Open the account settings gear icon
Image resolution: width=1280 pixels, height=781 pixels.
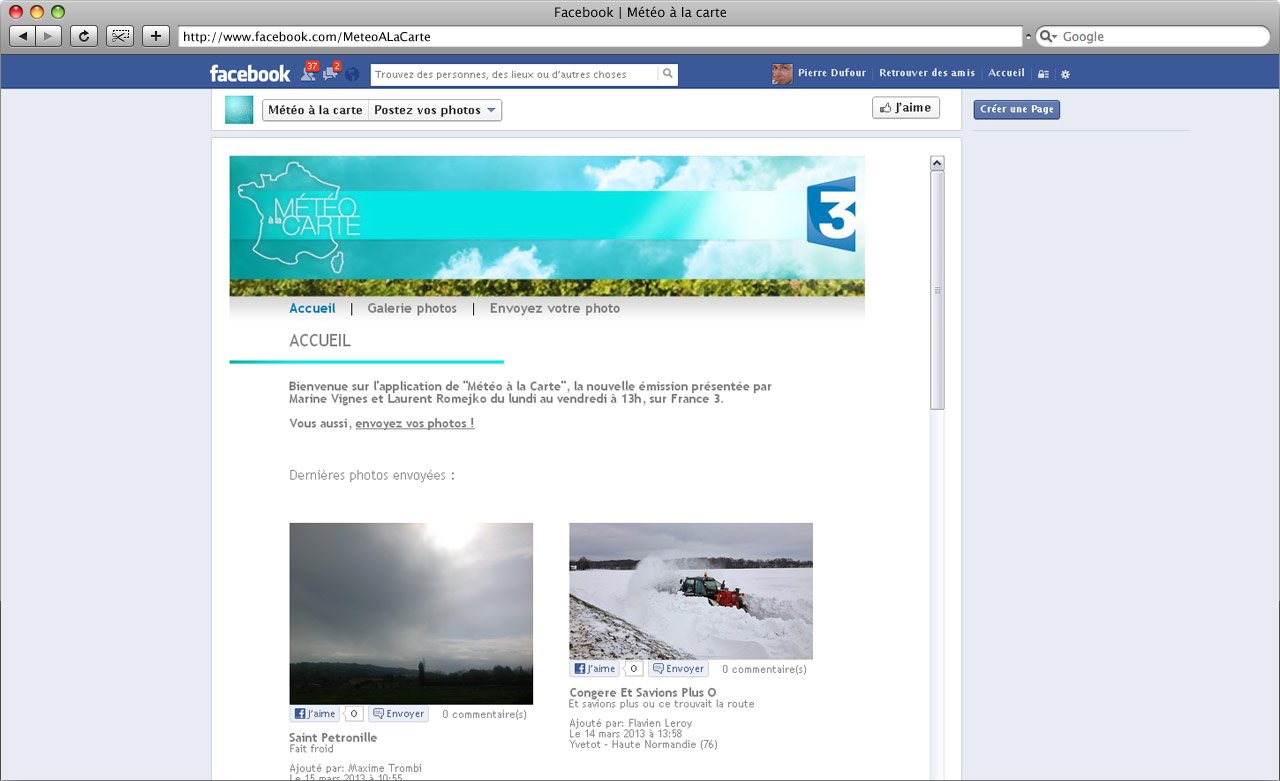(1065, 74)
